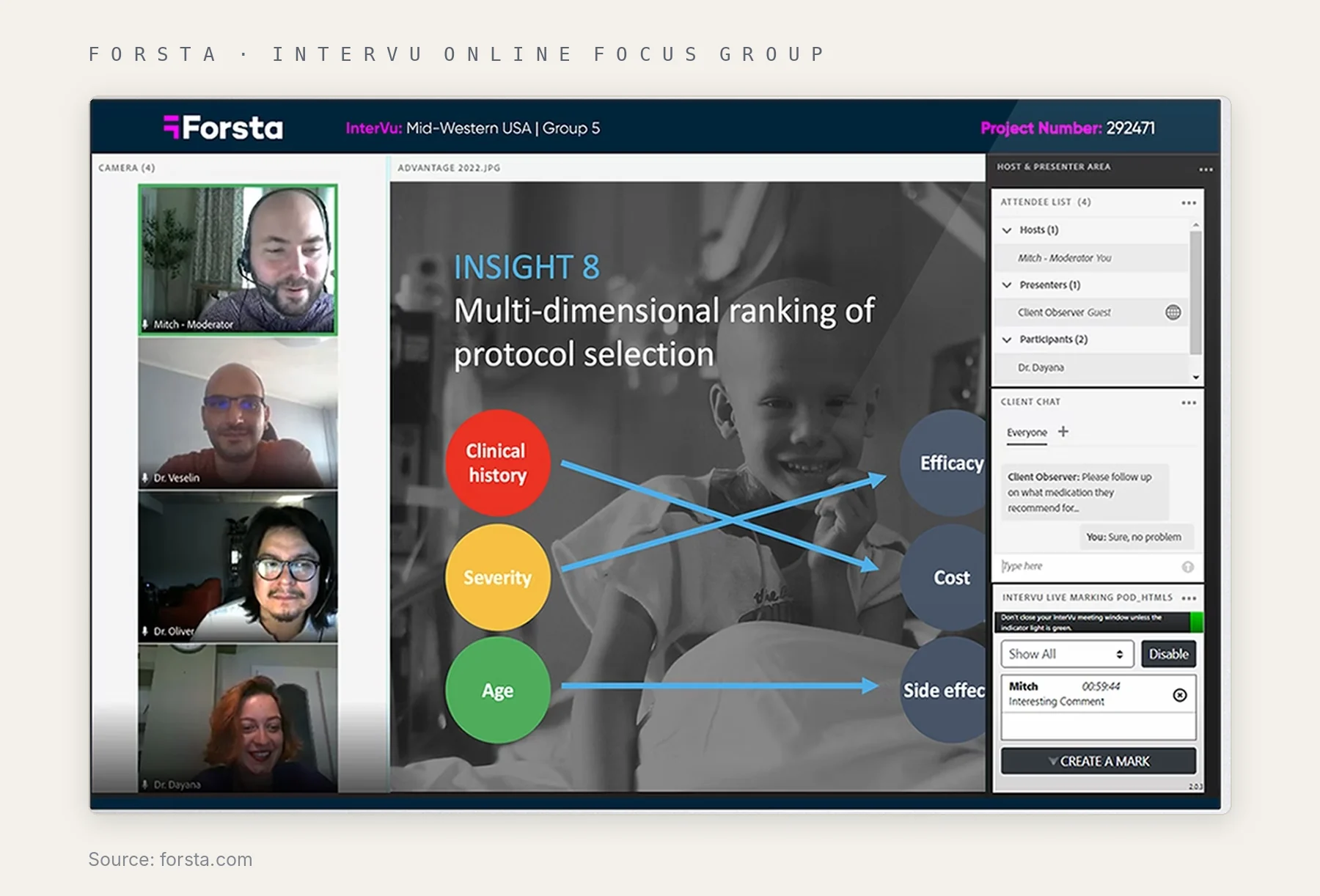Open InterVu Live Marking pod options menu
Screen dimensions: 1320x896
click(1189, 598)
